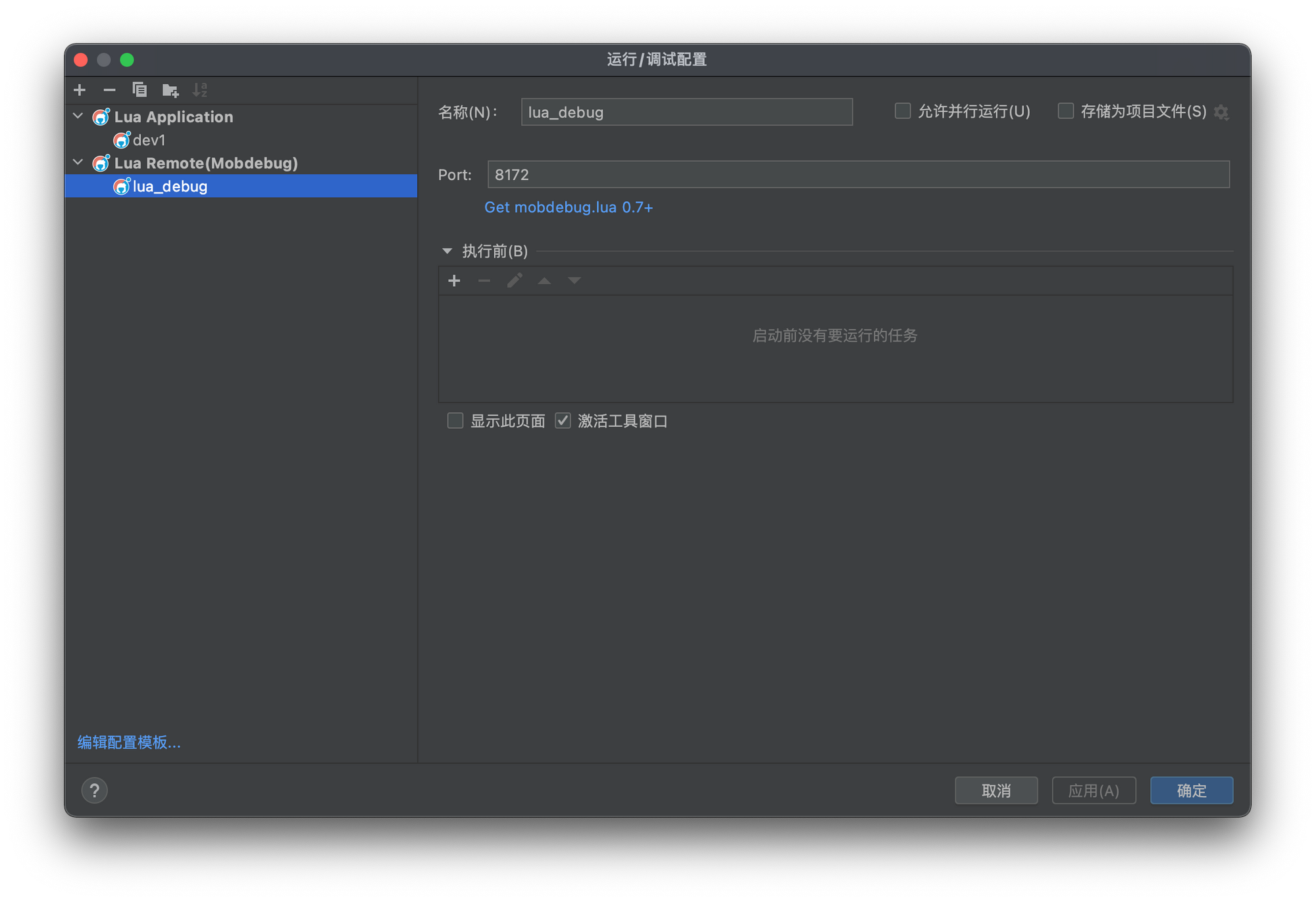Remove the selected configuration with minus icon
This screenshot has height=903, width=1316.
(x=109, y=90)
